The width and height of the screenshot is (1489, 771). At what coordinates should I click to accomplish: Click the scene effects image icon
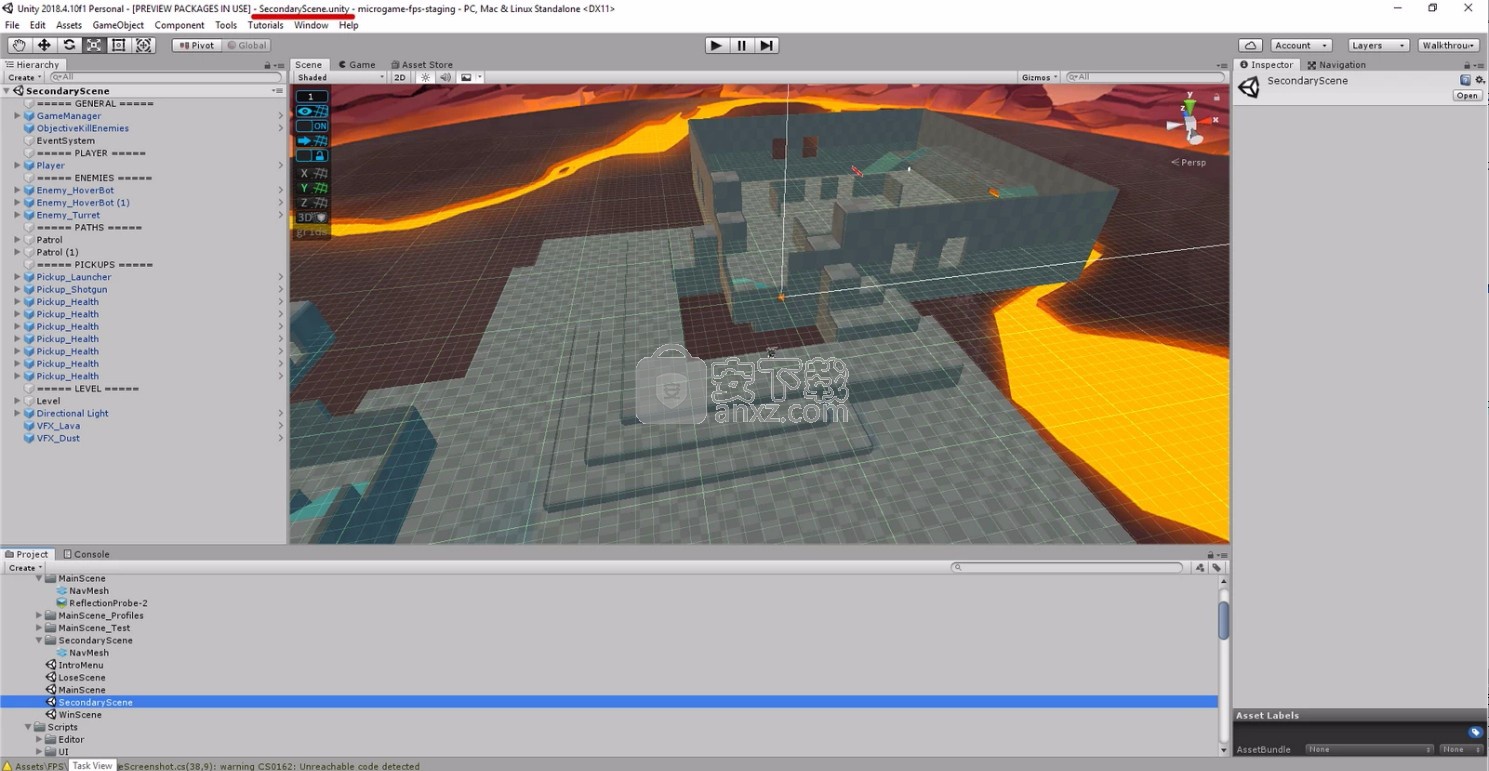pyautogui.click(x=466, y=77)
